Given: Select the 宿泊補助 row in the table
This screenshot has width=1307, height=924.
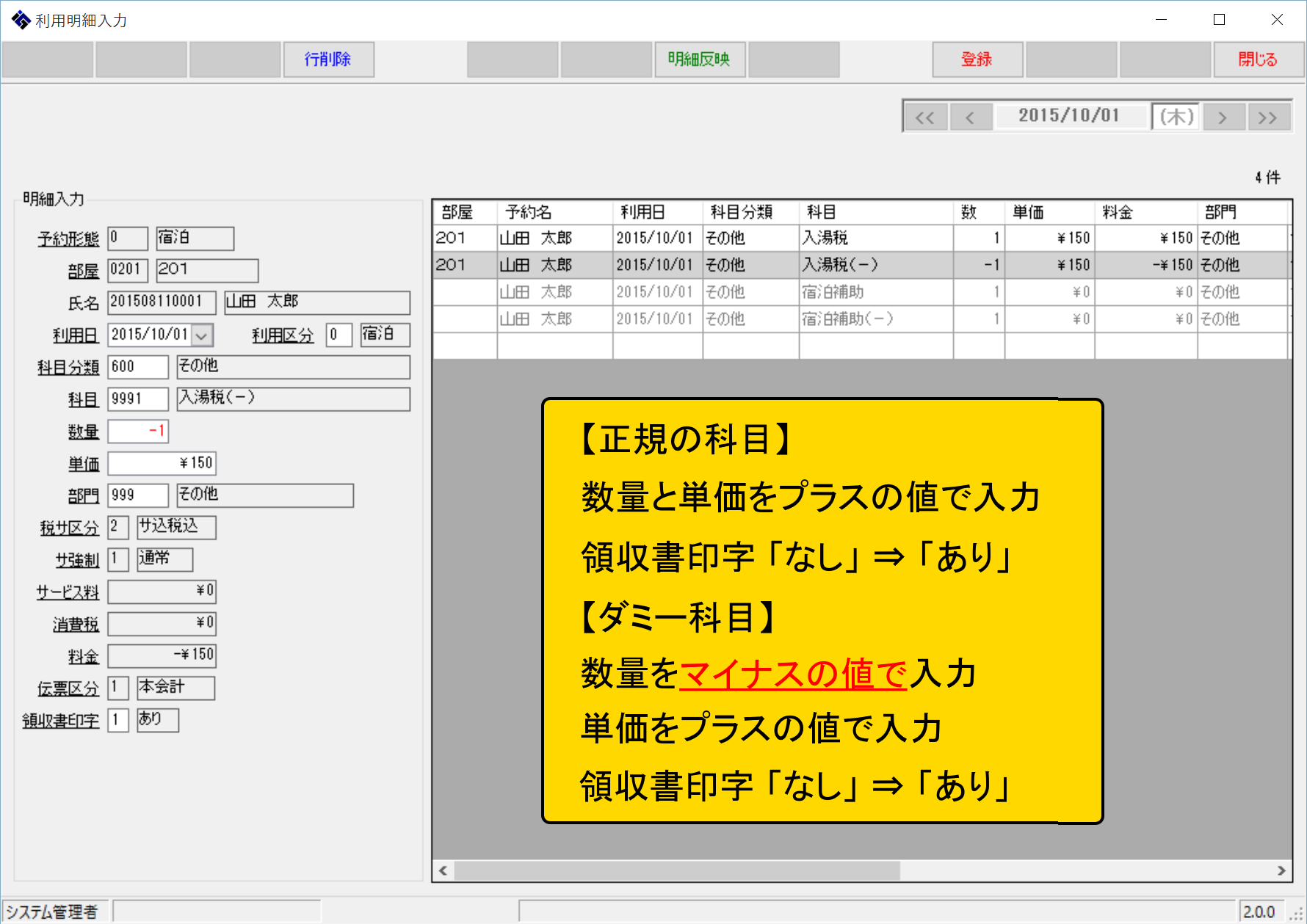Looking at the screenshot, I should click(x=862, y=292).
